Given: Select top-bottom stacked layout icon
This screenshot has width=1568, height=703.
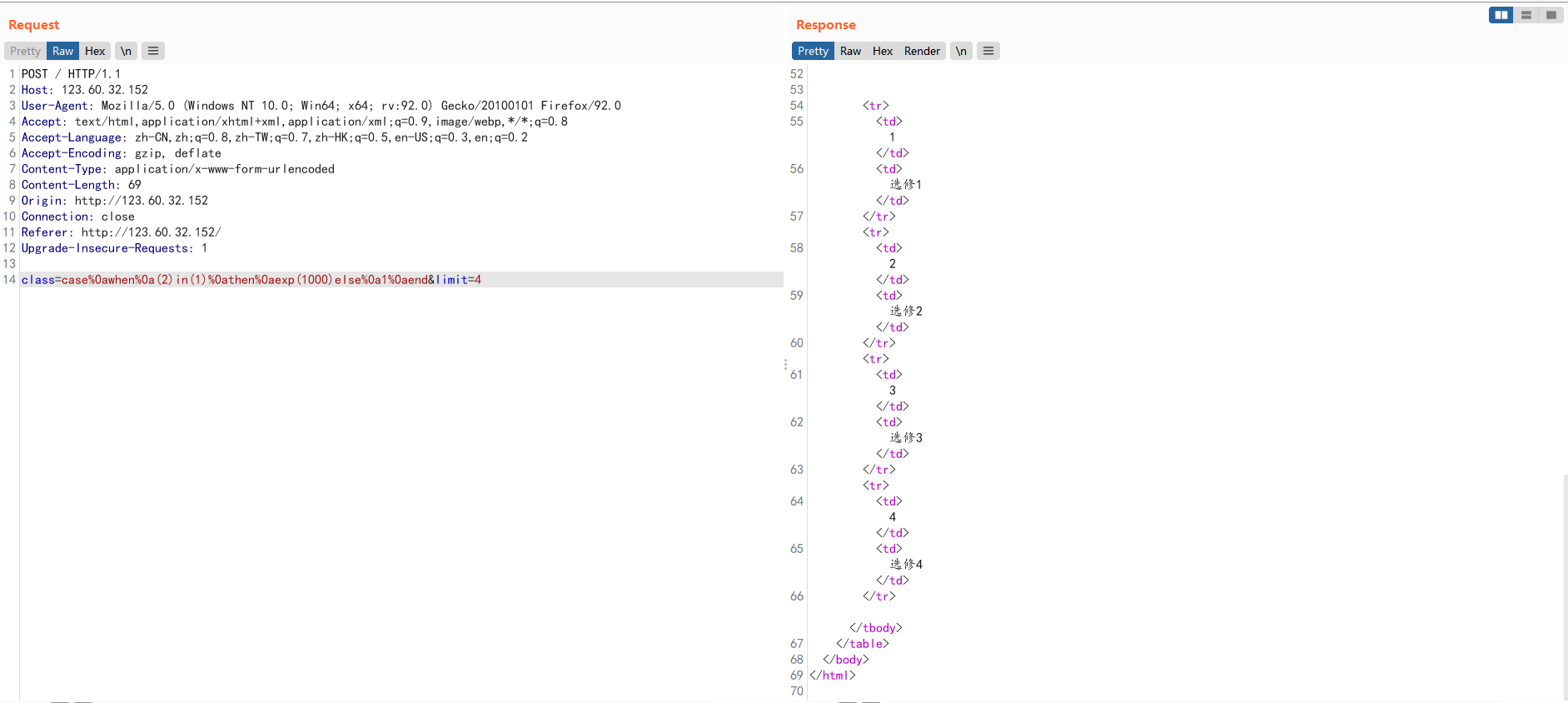Looking at the screenshot, I should [1526, 15].
